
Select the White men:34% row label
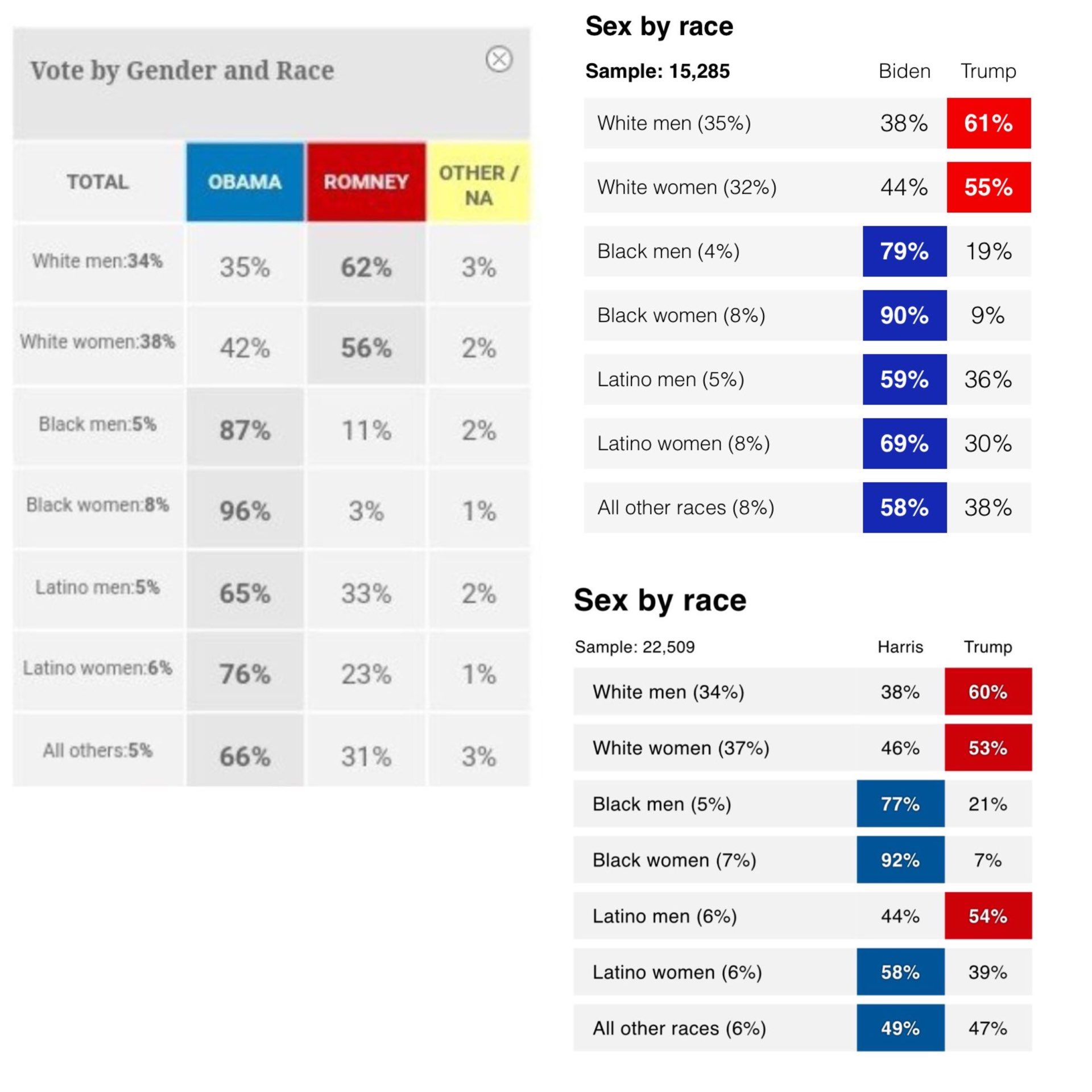98,261
